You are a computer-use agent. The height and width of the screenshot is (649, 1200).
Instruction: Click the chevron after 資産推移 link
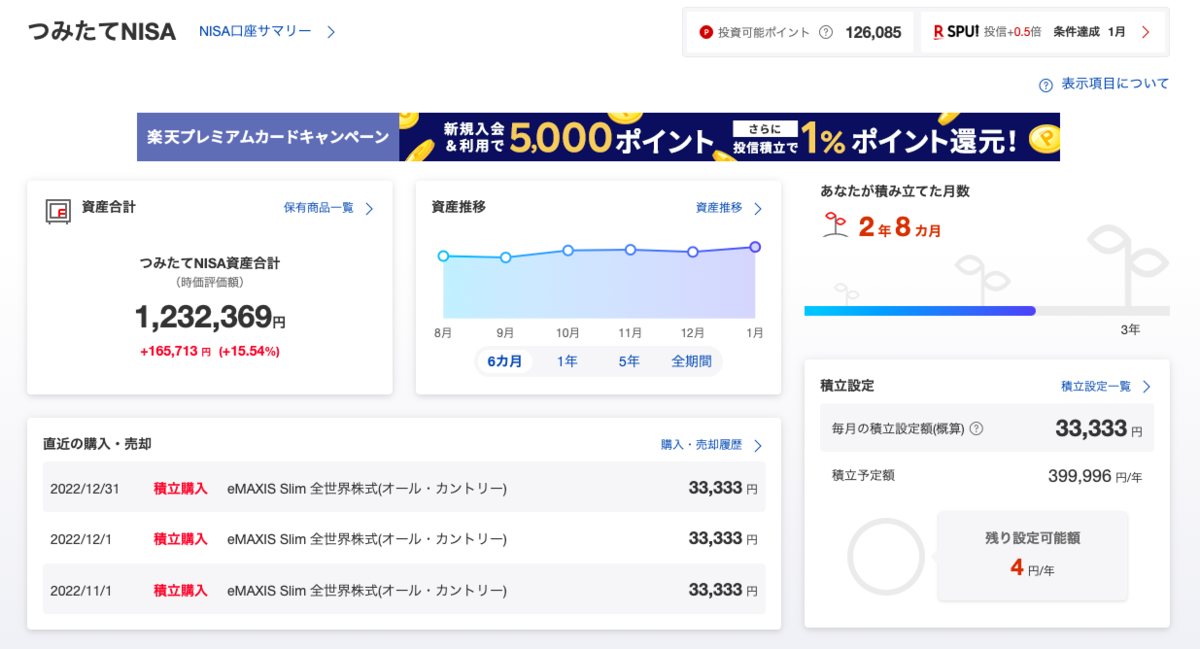pos(757,209)
